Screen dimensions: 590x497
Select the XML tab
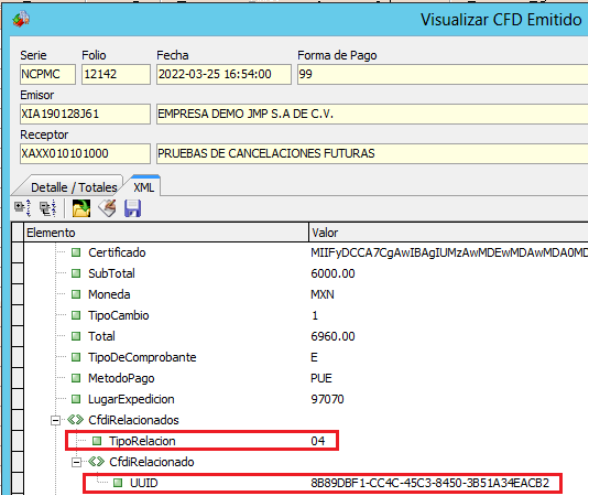click(144, 187)
